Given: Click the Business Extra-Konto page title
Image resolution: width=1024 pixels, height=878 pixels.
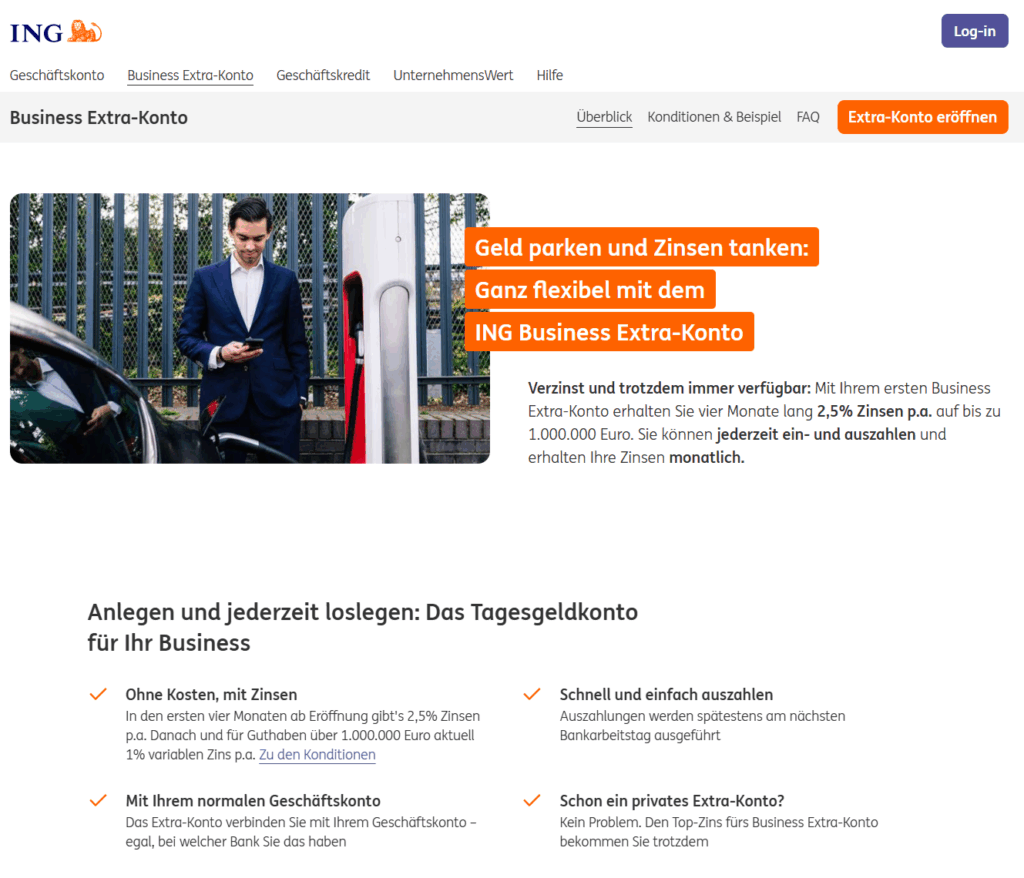Looking at the screenshot, I should [x=99, y=118].
